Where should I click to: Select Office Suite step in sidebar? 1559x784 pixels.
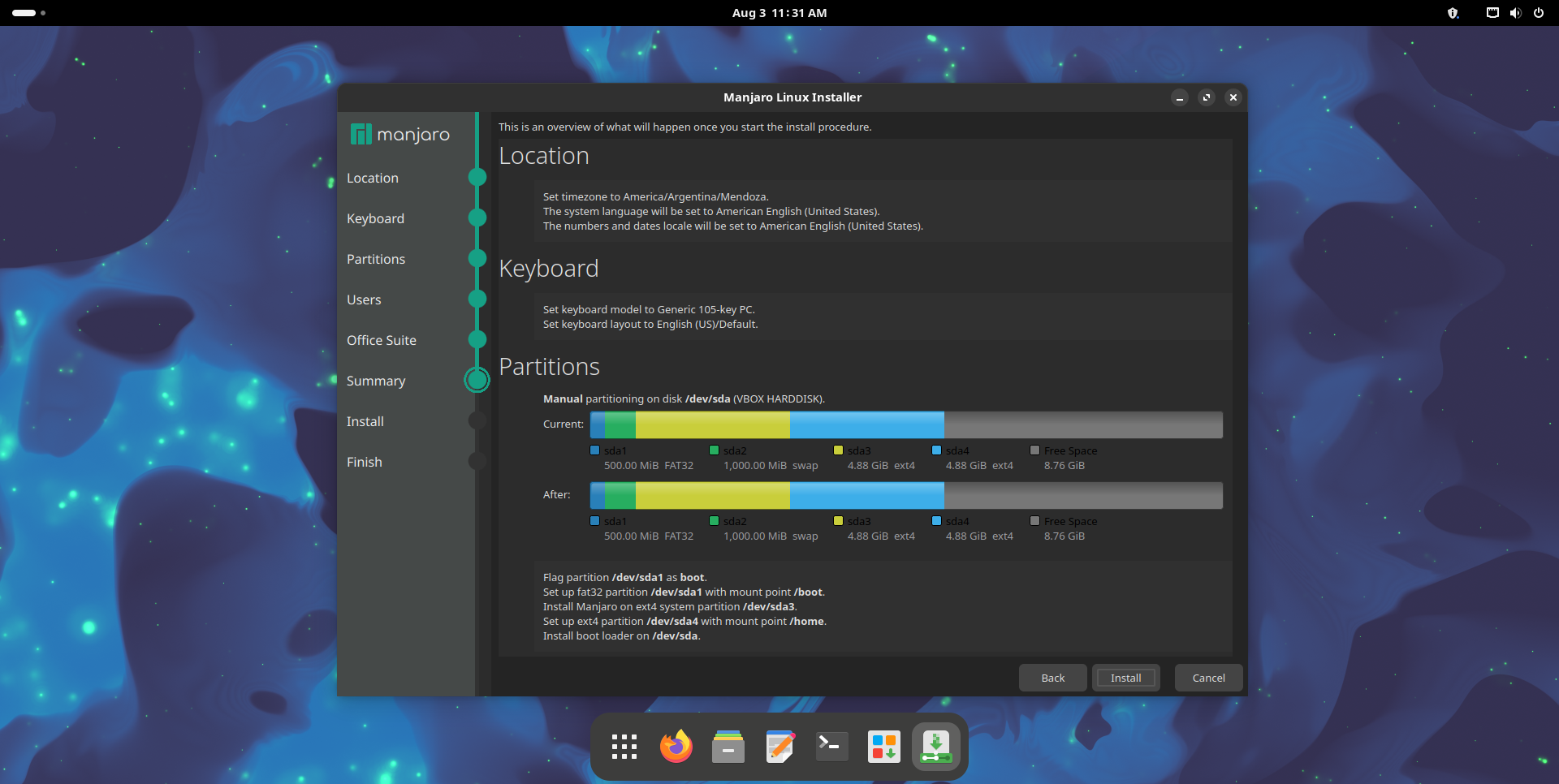pyautogui.click(x=382, y=340)
